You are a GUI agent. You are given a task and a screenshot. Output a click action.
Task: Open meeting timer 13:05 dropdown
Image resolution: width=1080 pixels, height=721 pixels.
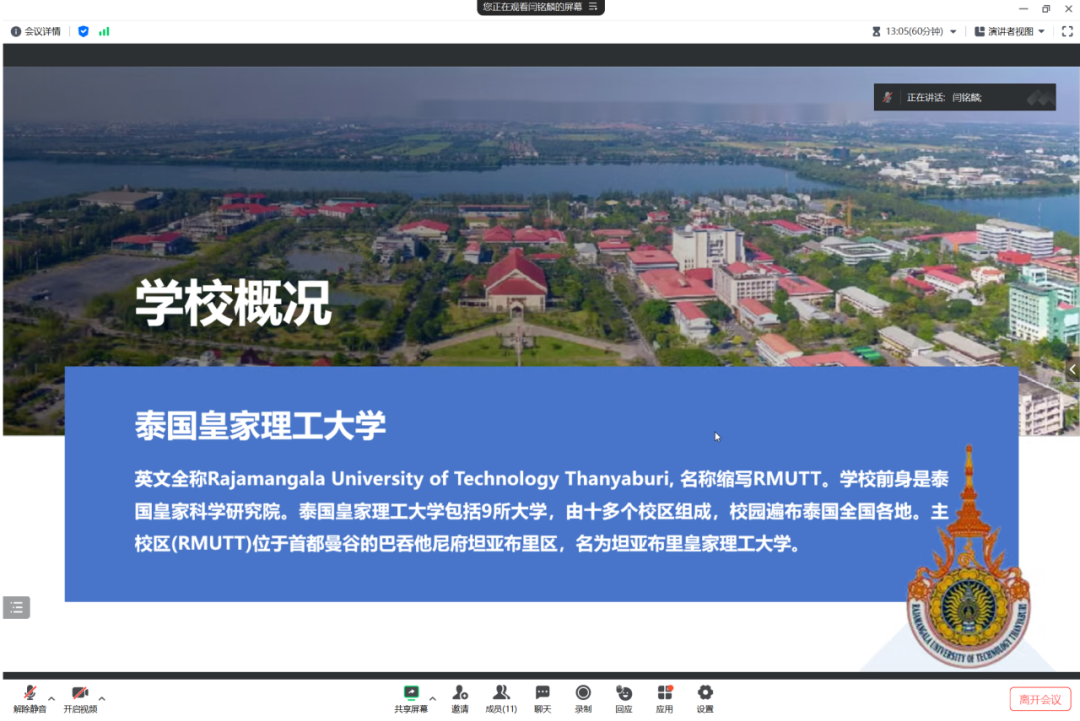point(915,31)
